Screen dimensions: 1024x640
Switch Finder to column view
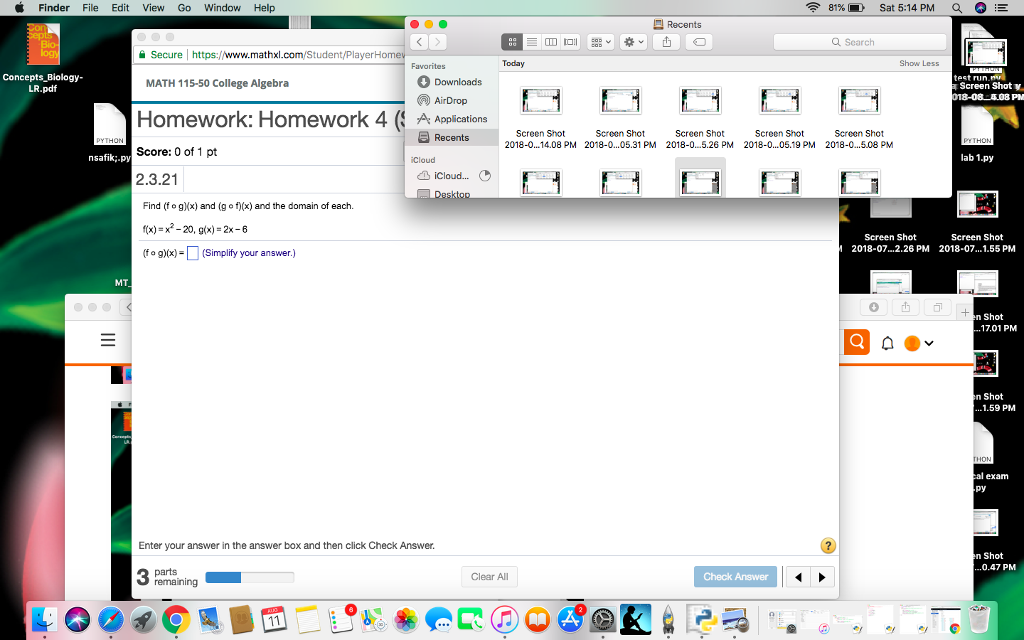click(551, 42)
